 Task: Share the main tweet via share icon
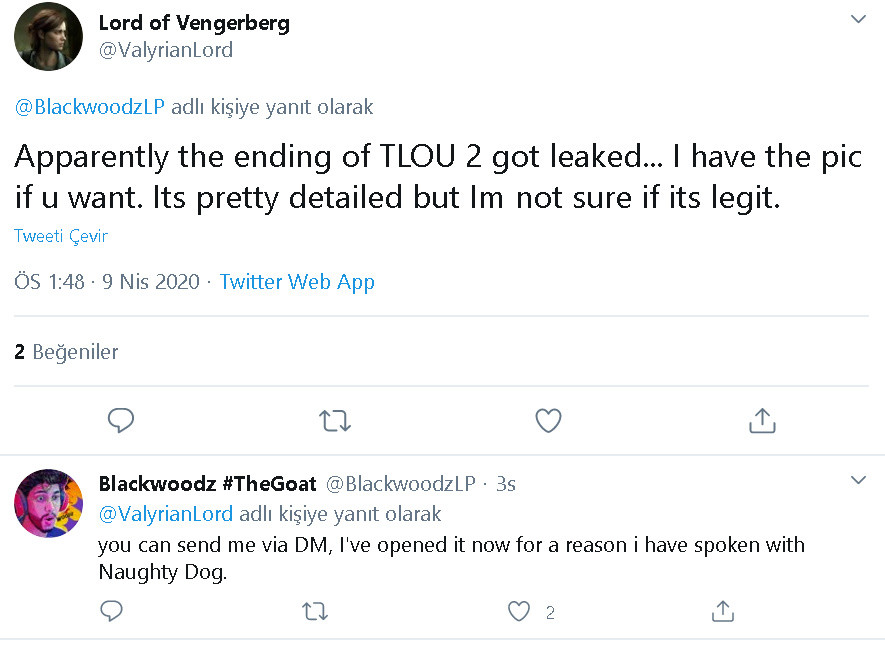click(762, 420)
